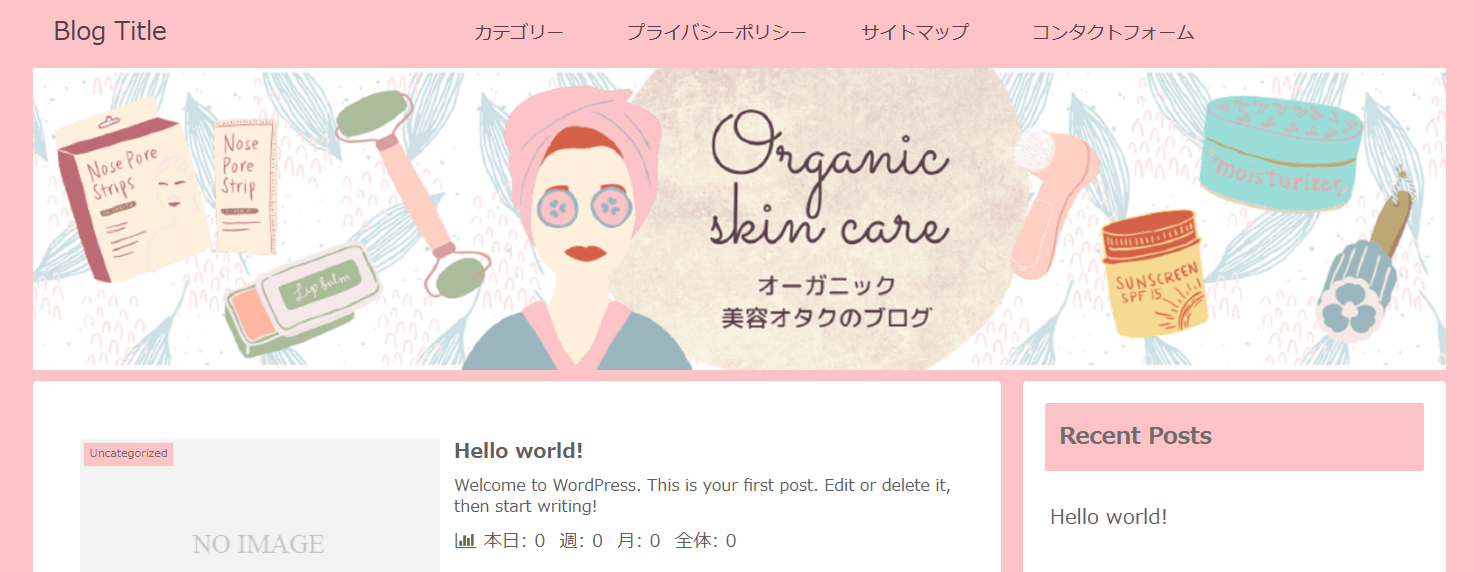1474x572 pixels.
Task: Click the NO IMAGE post thumbnail
Action: click(259, 506)
